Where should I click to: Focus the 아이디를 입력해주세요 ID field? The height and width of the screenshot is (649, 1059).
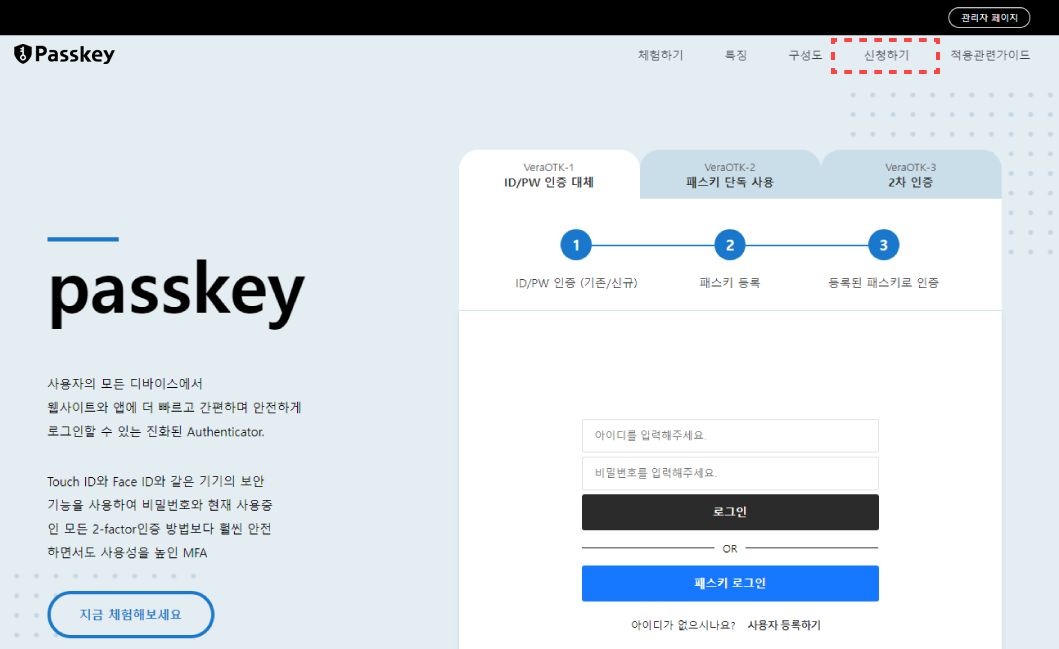click(730, 436)
